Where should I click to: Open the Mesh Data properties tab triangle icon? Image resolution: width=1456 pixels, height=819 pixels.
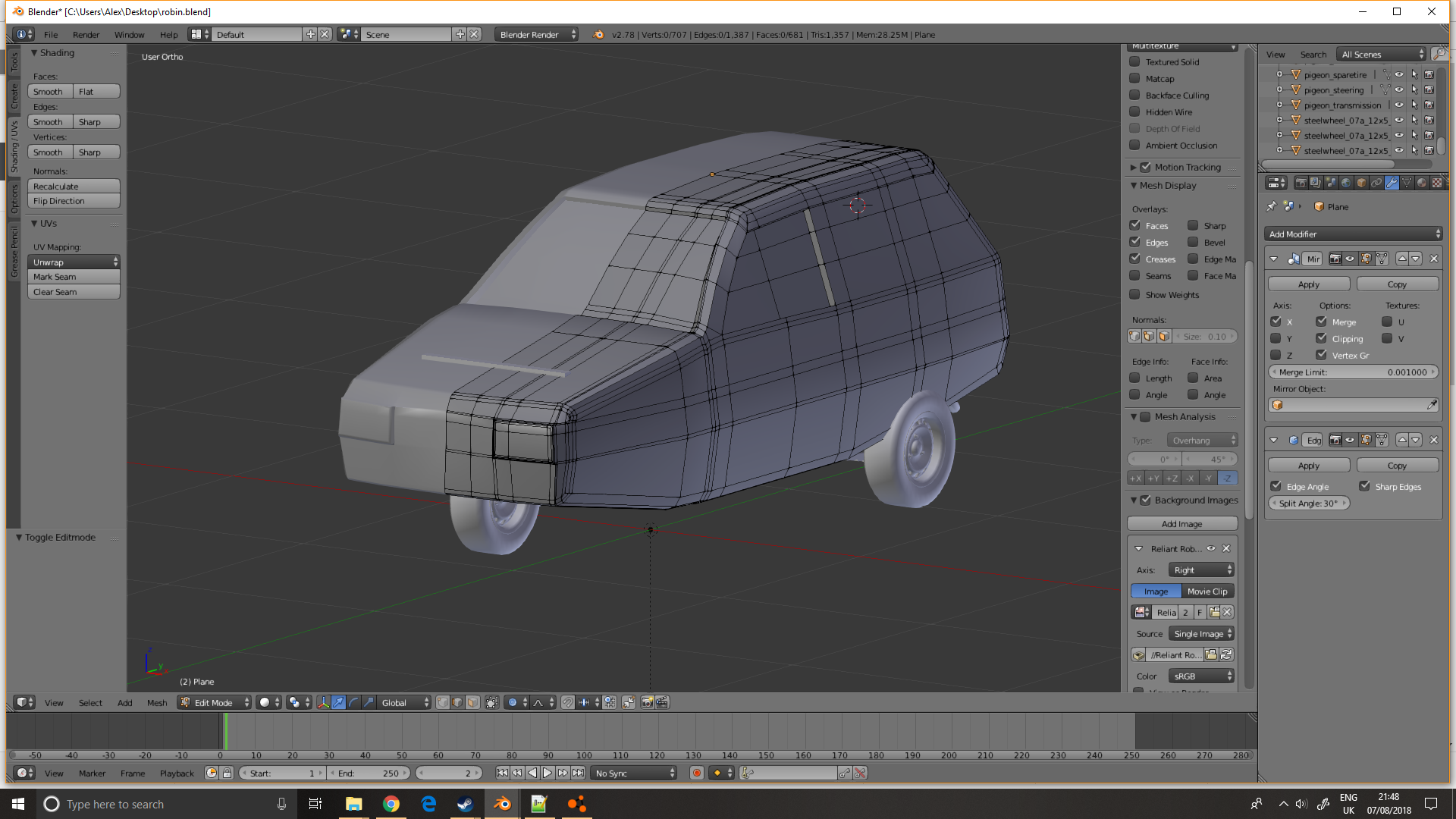(1407, 183)
